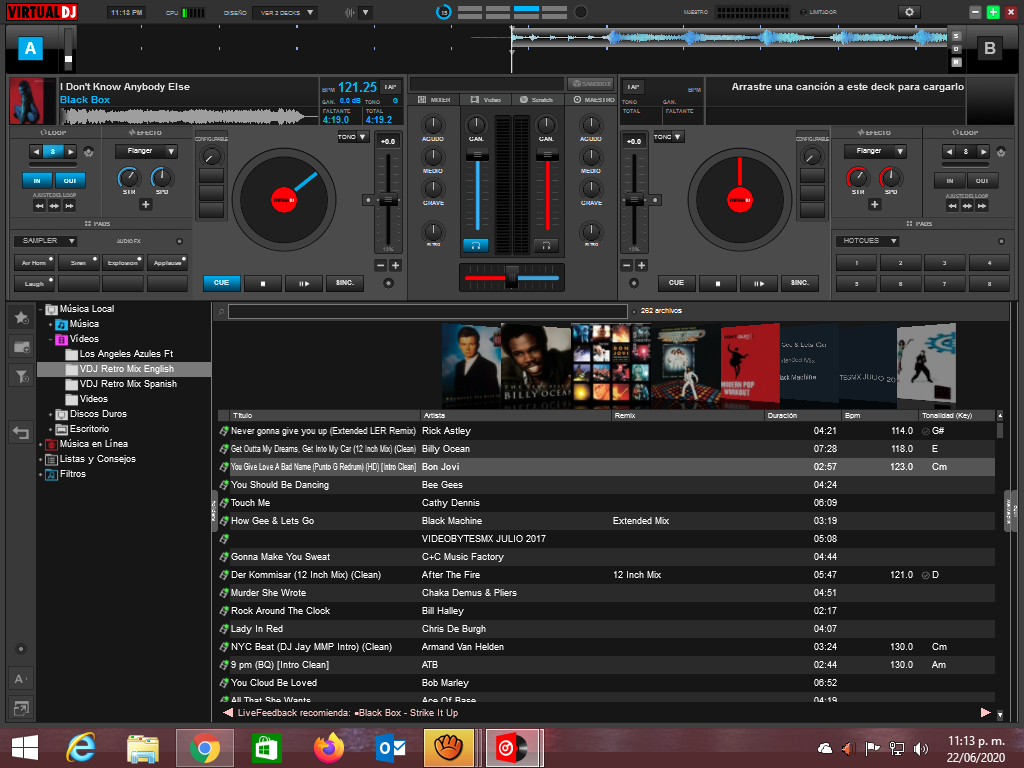Toggle left deck headphone cue button
The width and height of the screenshot is (1024, 768).
coord(475,246)
